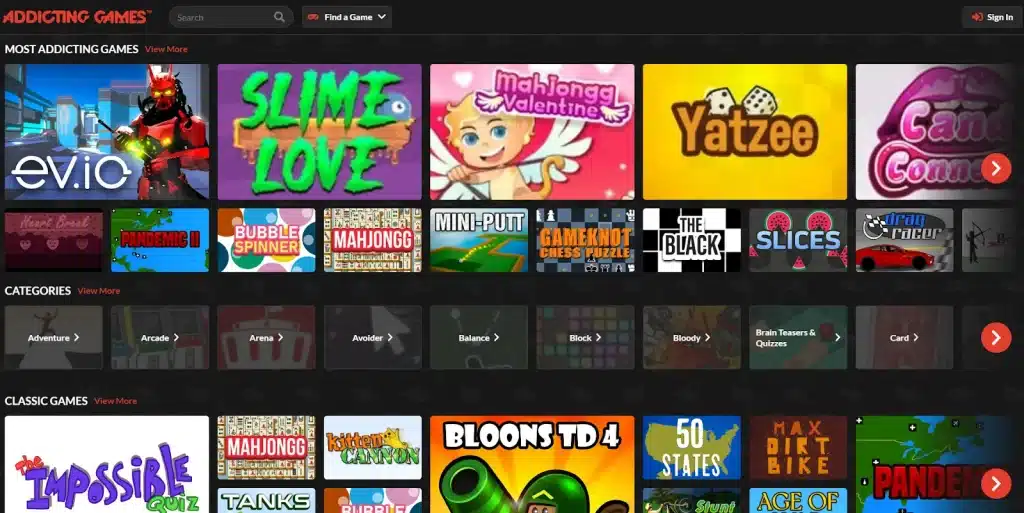This screenshot has height=513, width=1024.
Task: Play the Slices game
Action: click(x=798, y=240)
